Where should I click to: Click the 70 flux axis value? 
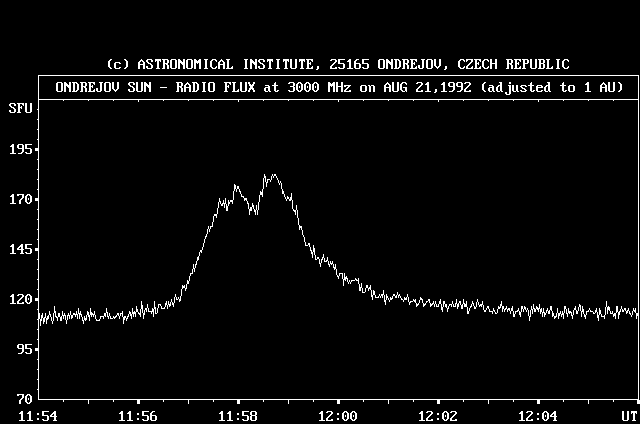(x=24, y=398)
